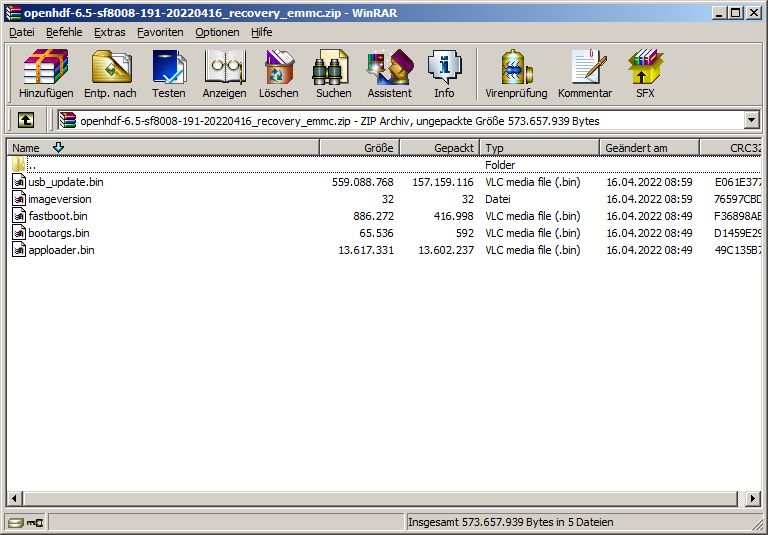This screenshot has height=535, width=768.
Task: Click the archive path text in address bar
Action: pyautogui.click(x=340, y=121)
